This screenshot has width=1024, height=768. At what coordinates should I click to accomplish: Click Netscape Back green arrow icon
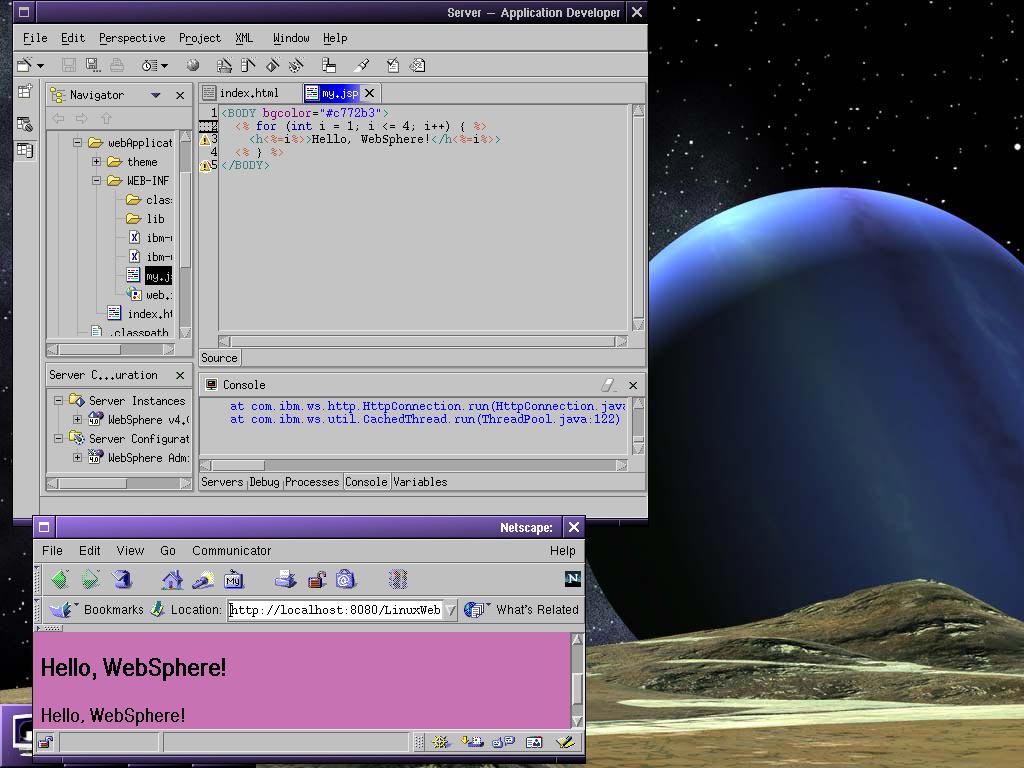[x=60, y=579]
